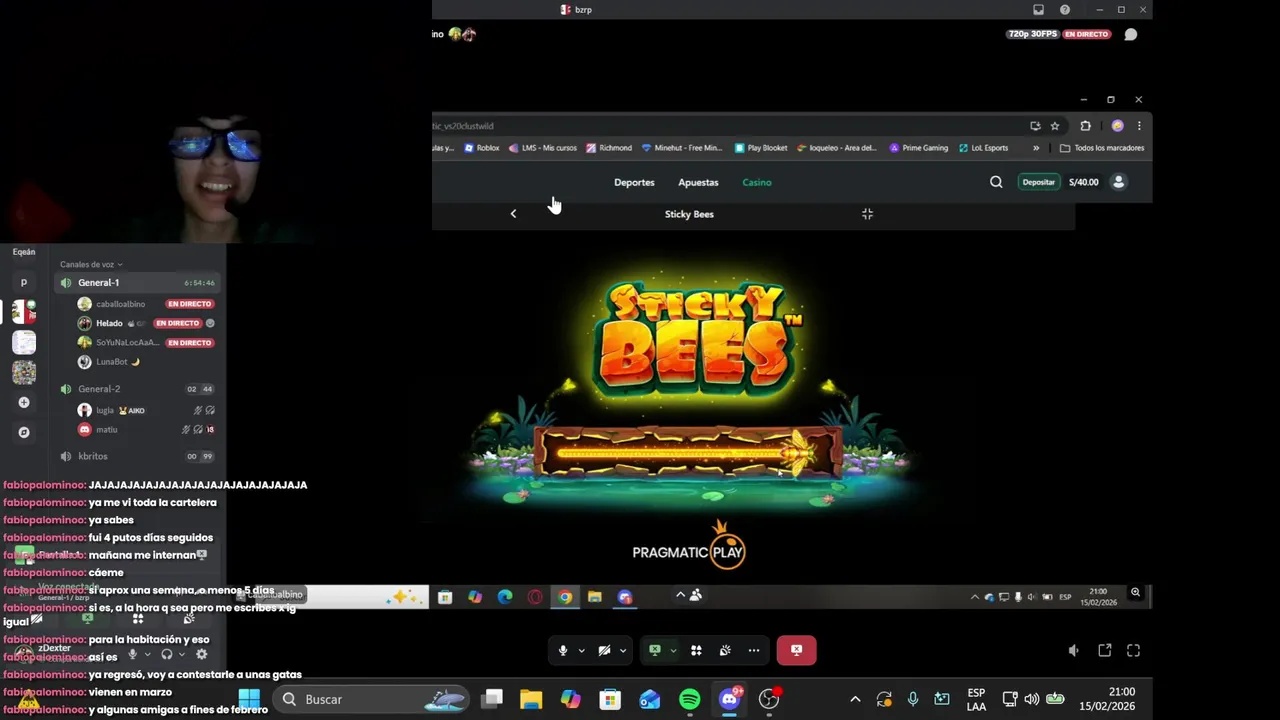Open Spotify from the Windows taskbar

(x=690, y=699)
